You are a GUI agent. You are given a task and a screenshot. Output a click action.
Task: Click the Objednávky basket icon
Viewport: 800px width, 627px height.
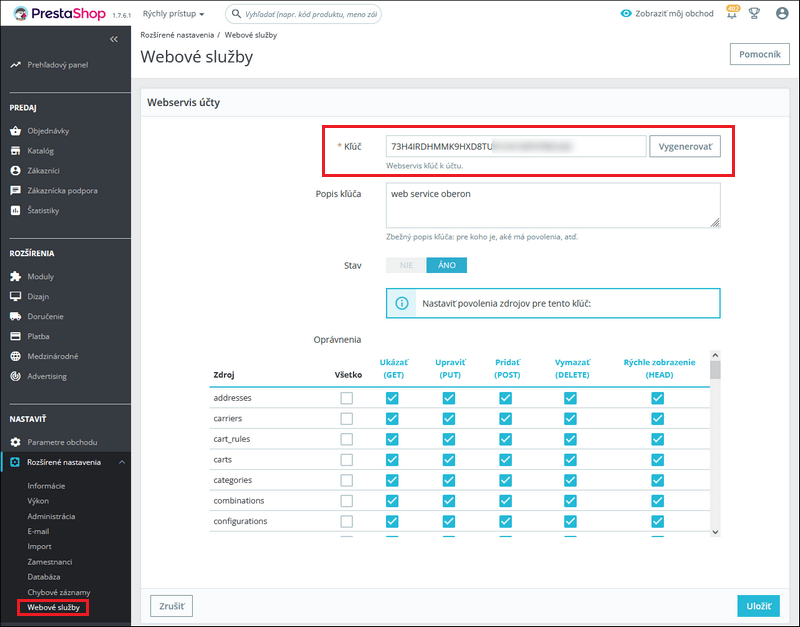[x=15, y=131]
